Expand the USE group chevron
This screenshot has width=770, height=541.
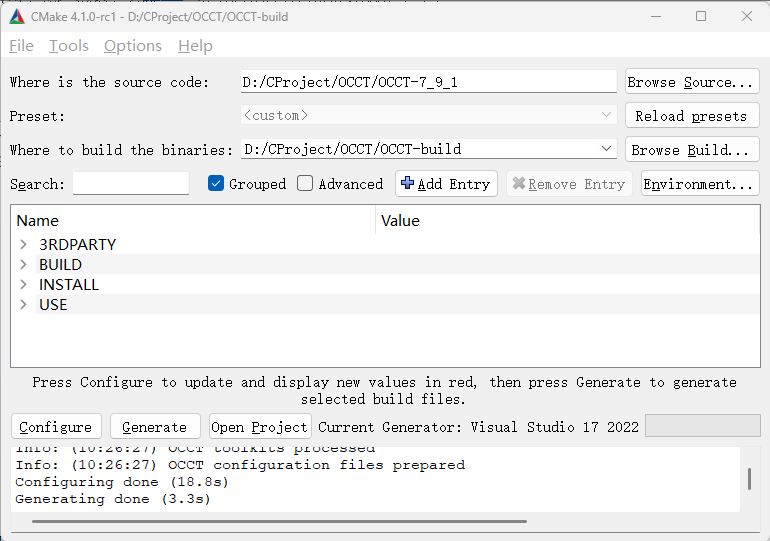tap(23, 305)
